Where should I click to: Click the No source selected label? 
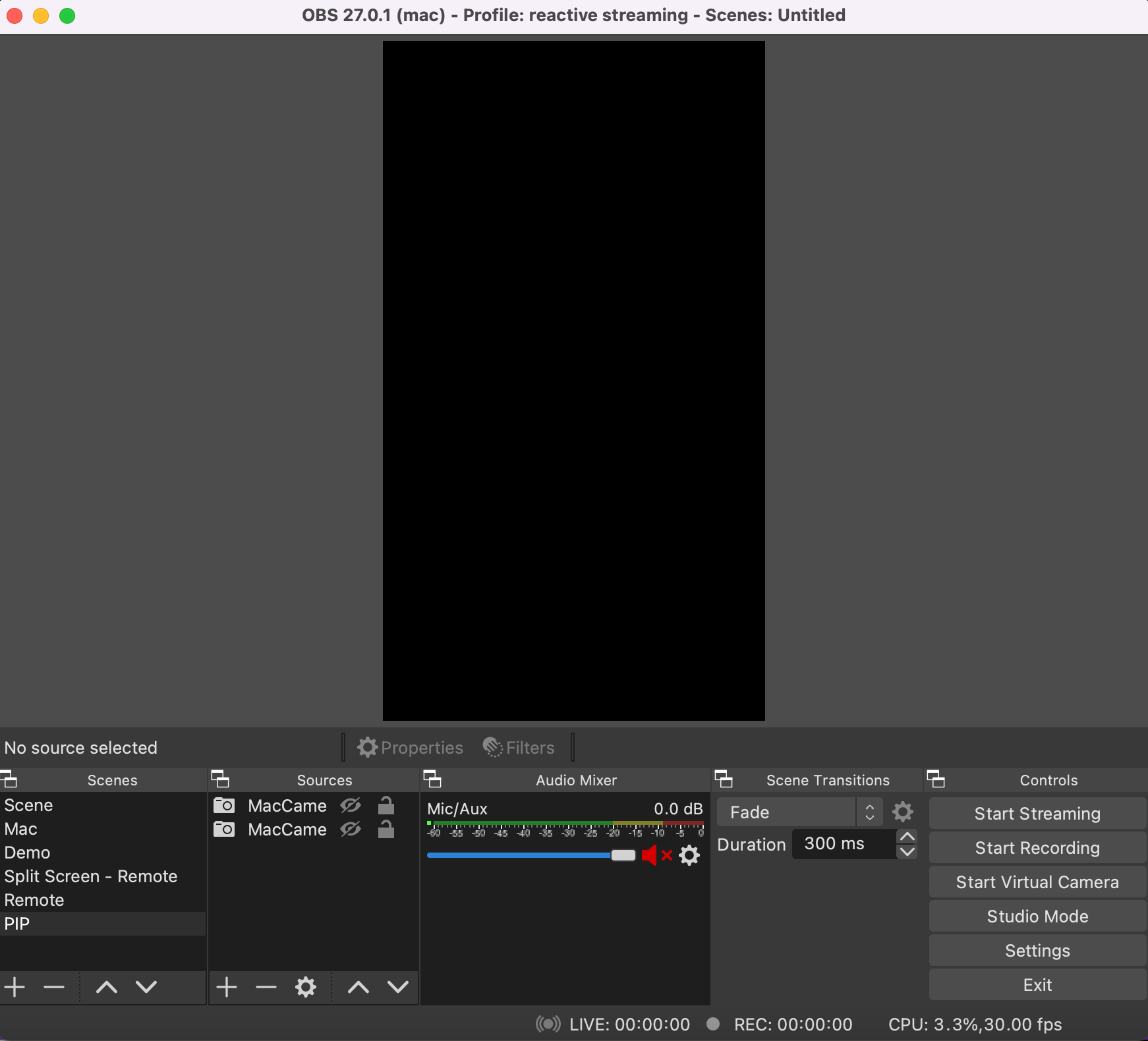[x=81, y=747]
